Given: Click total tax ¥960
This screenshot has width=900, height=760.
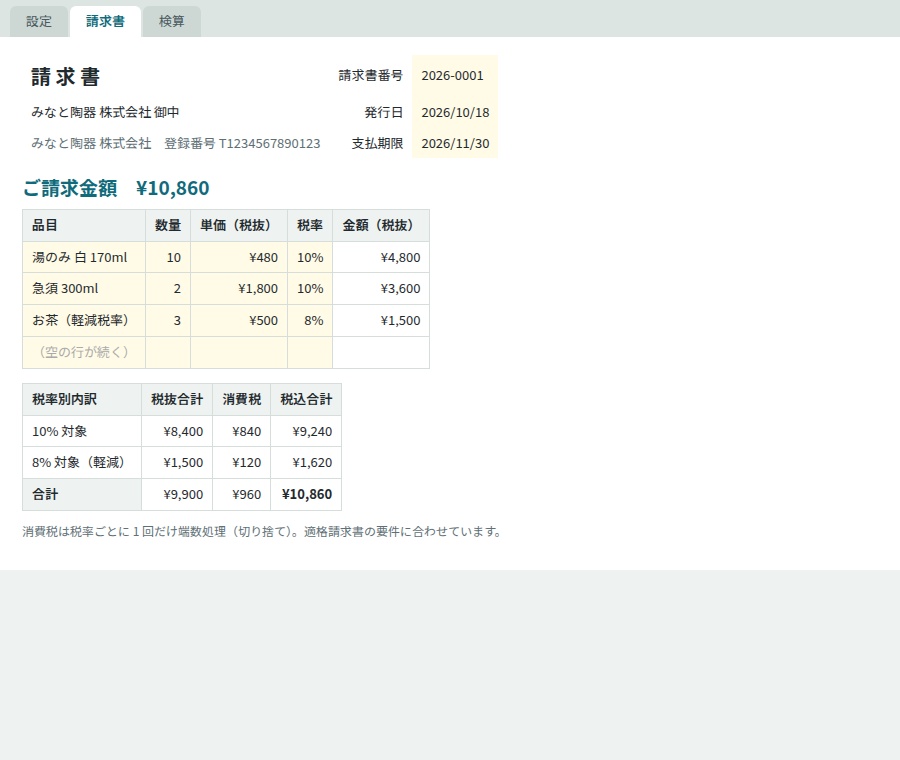Looking at the screenshot, I should [x=242, y=494].
